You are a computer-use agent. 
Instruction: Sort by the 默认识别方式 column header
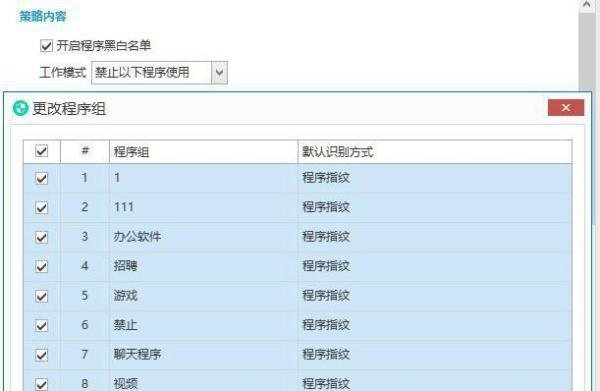pos(435,152)
